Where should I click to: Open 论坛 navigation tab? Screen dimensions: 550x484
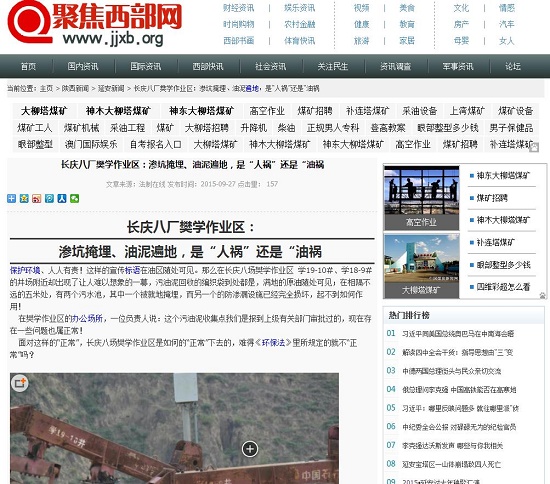pos(513,66)
